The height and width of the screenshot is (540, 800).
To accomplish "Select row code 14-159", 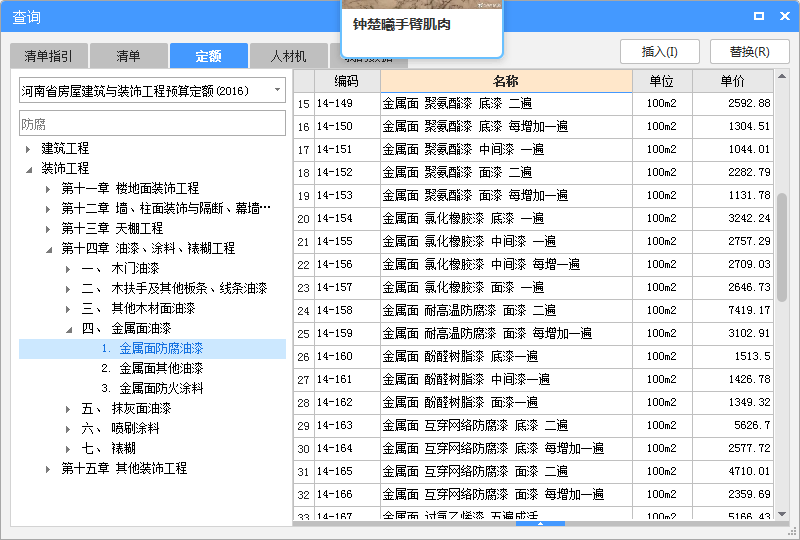I will pos(335,333).
